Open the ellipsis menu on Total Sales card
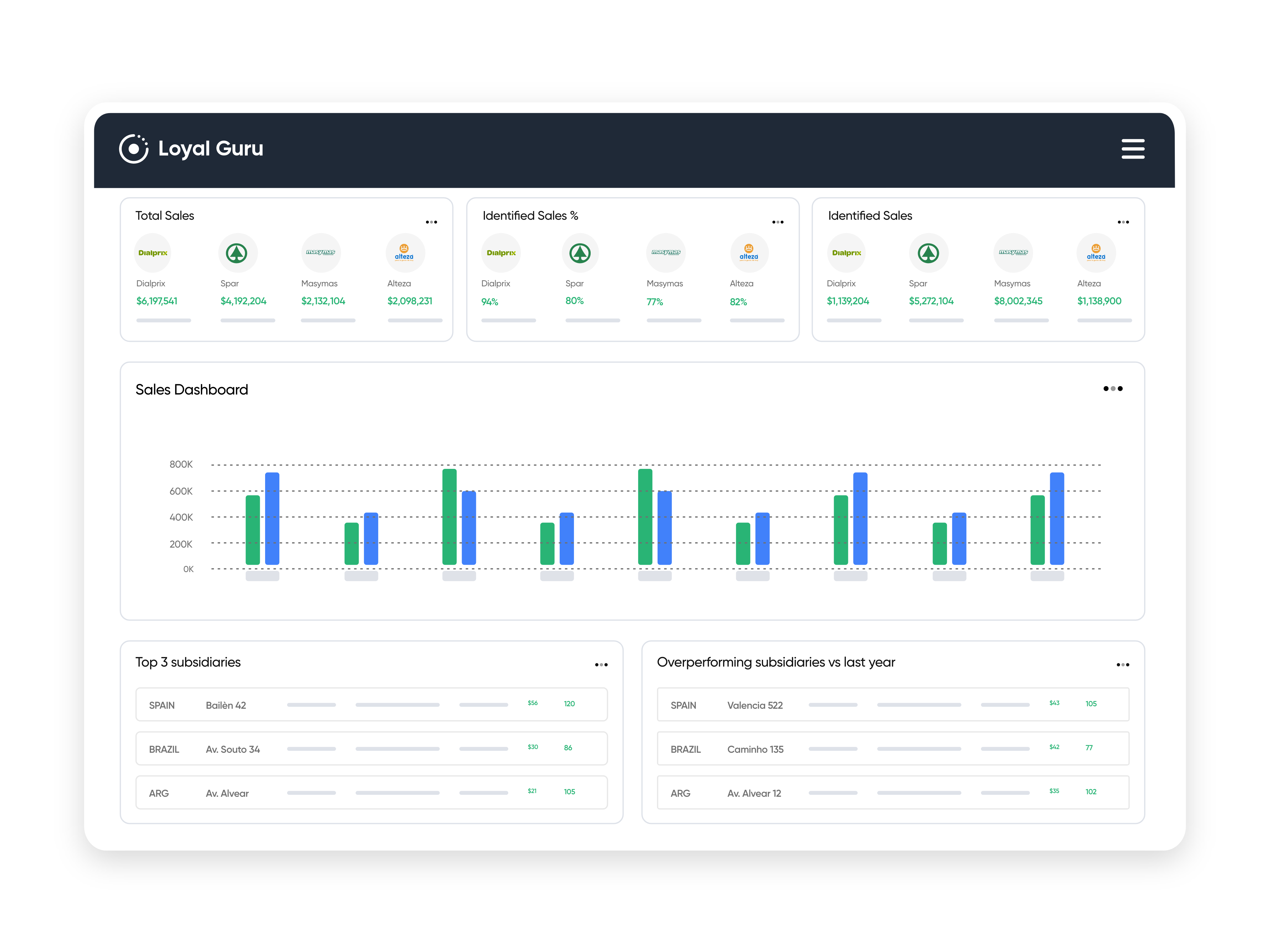The width and height of the screenshot is (1270, 952). point(432,222)
